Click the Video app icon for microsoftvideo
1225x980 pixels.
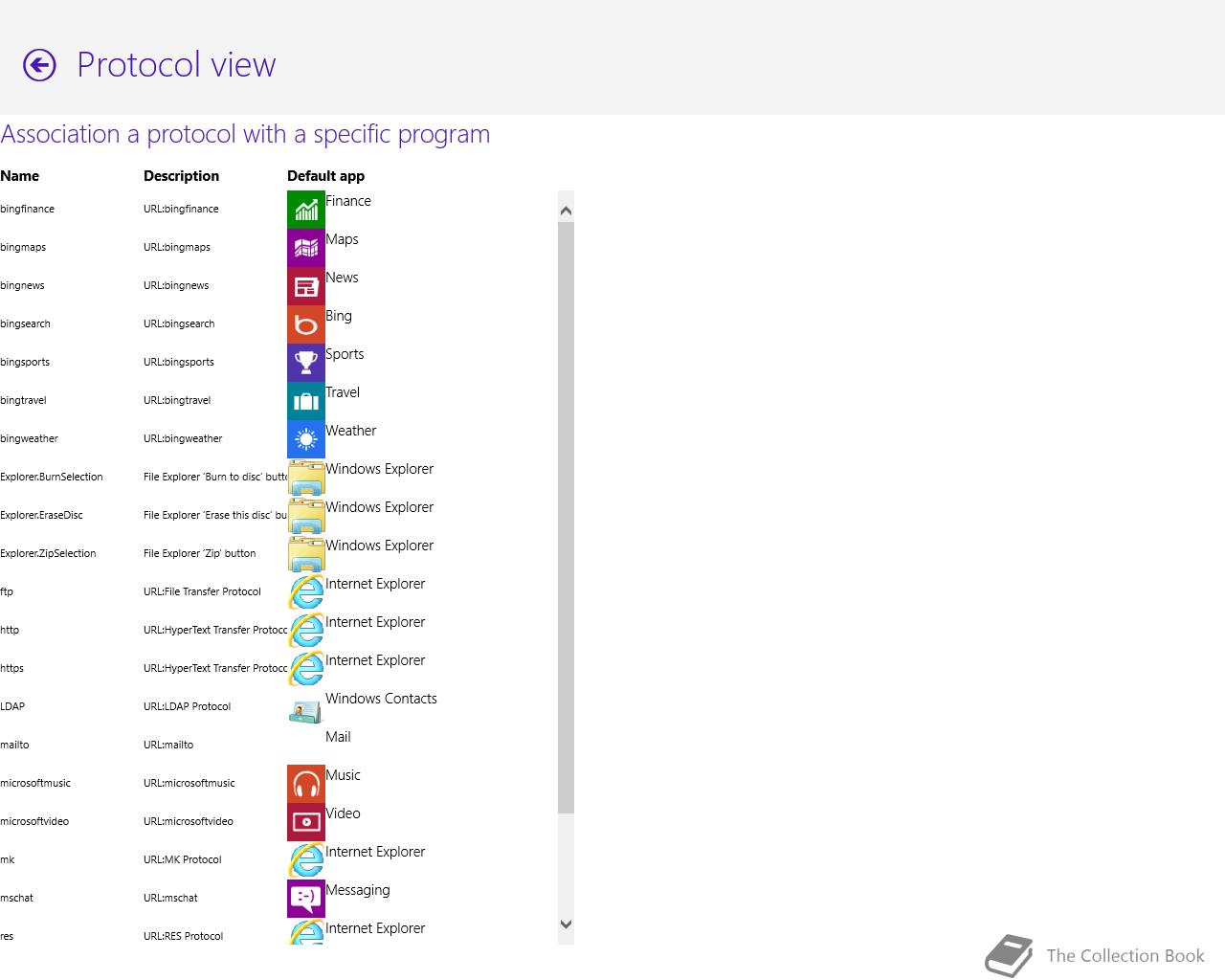pos(306,822)
